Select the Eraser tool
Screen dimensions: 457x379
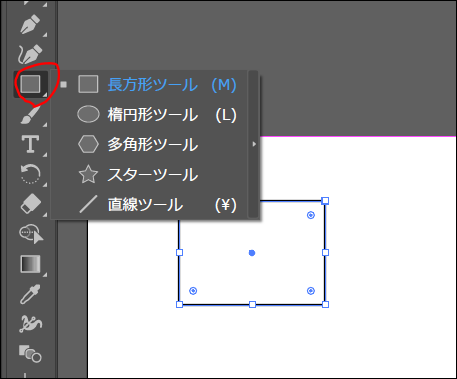[31, 203]
